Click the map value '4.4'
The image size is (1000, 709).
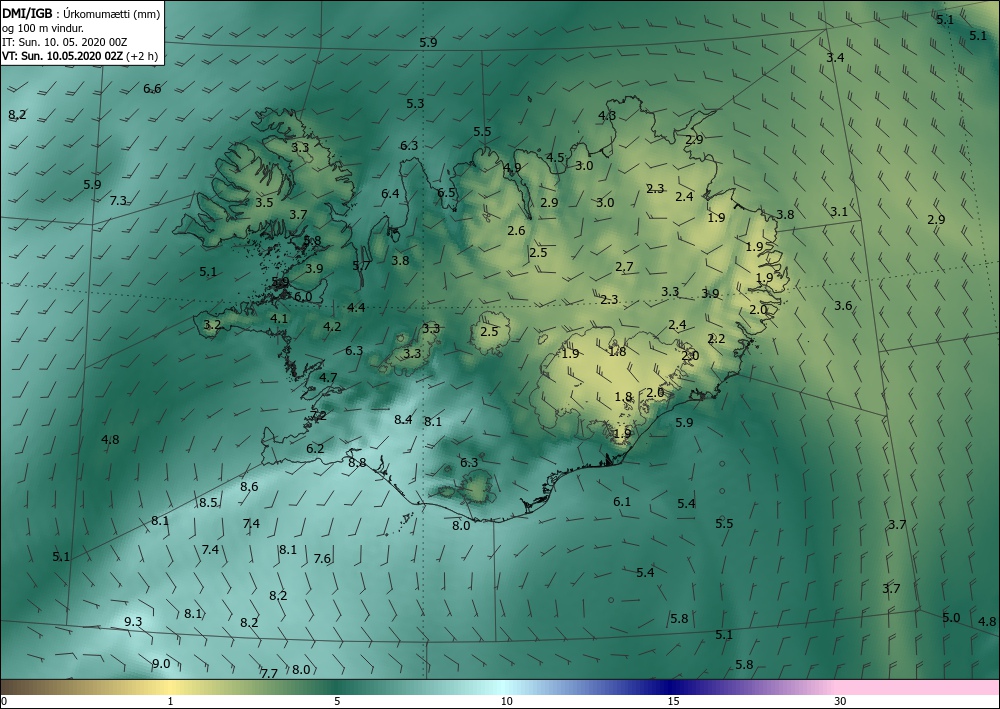pyautogui.click(x=356, y=308)
